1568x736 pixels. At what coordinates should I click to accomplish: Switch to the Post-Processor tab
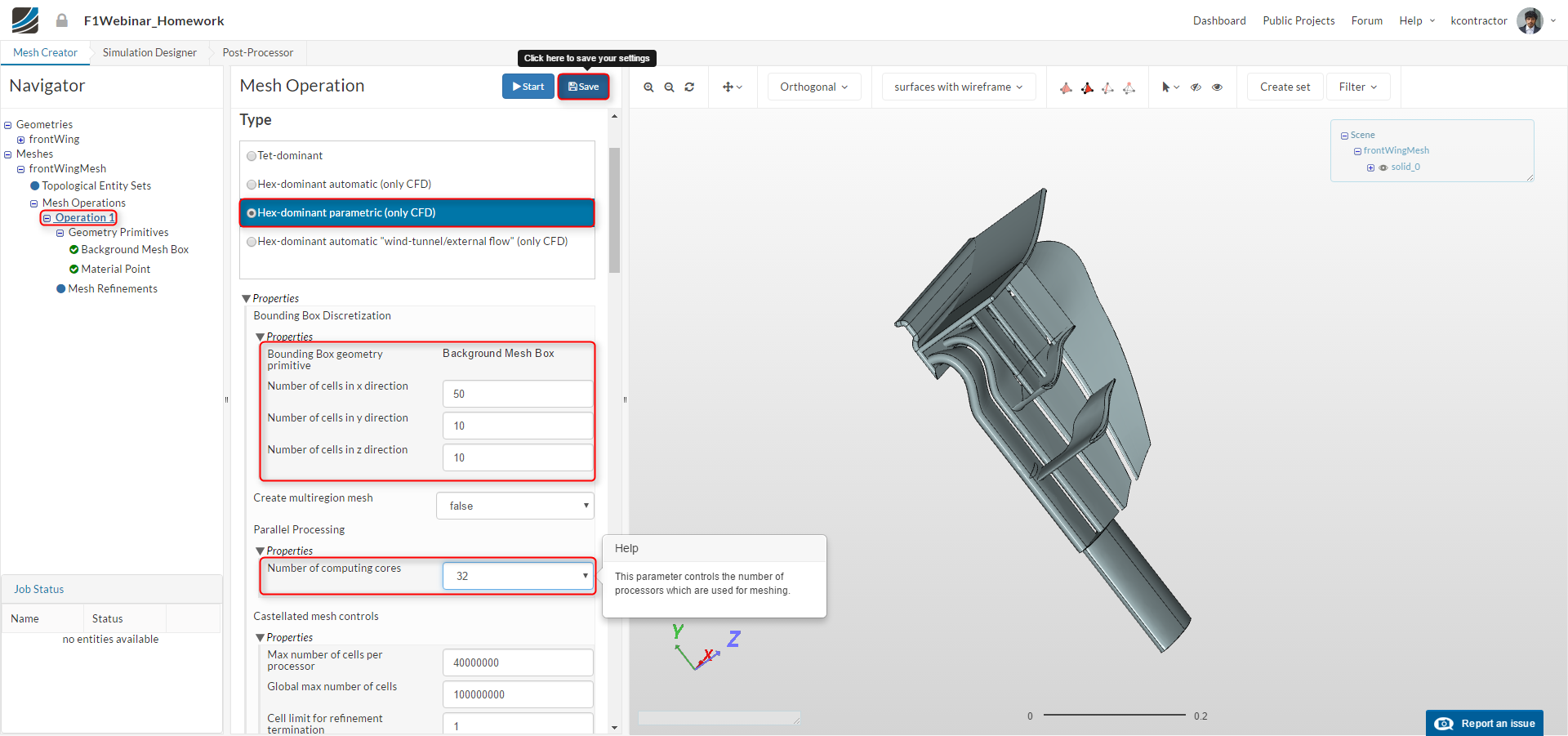click(x=257, y=53)
